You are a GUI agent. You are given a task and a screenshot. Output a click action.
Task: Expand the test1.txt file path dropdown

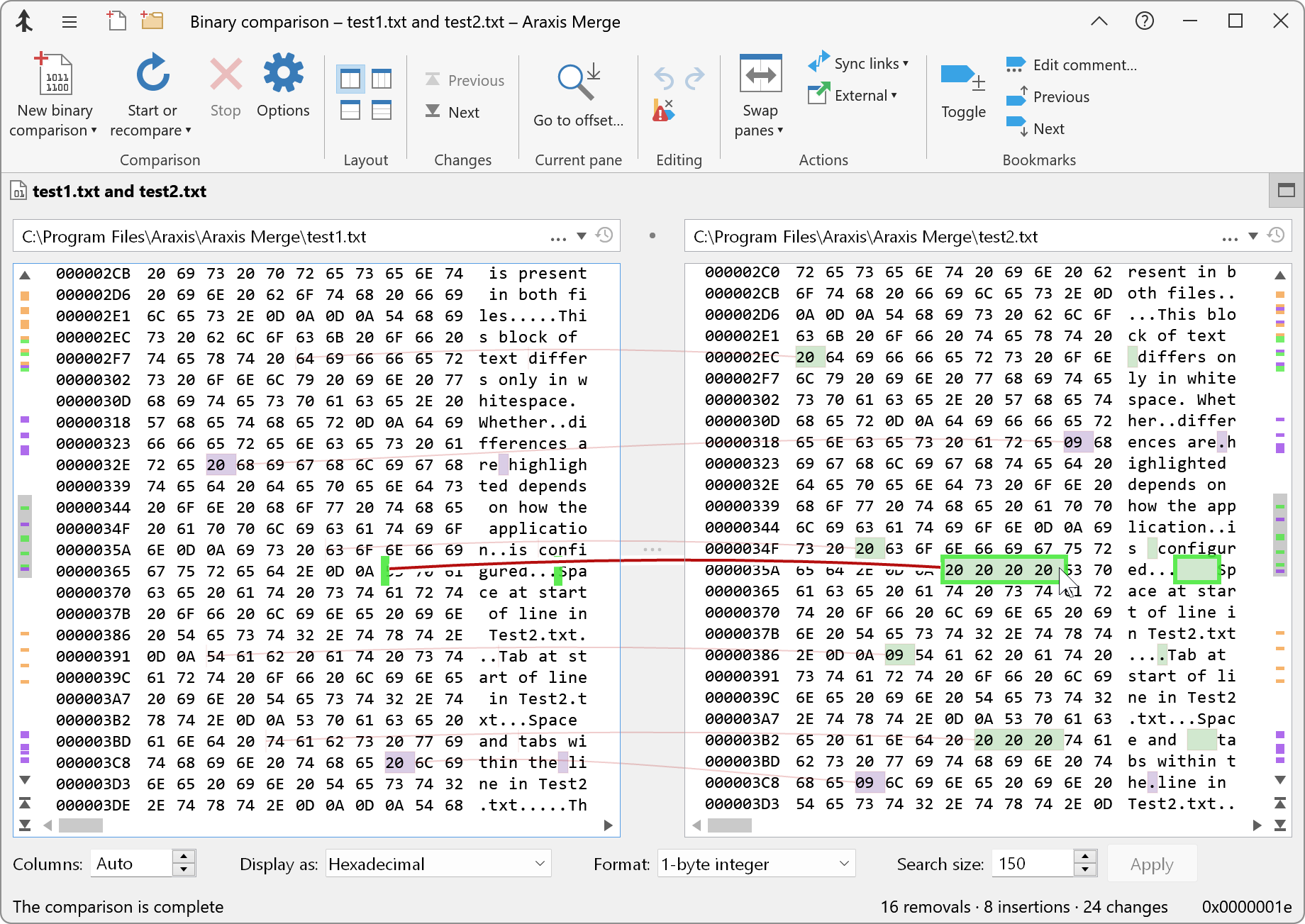point(582,237)
